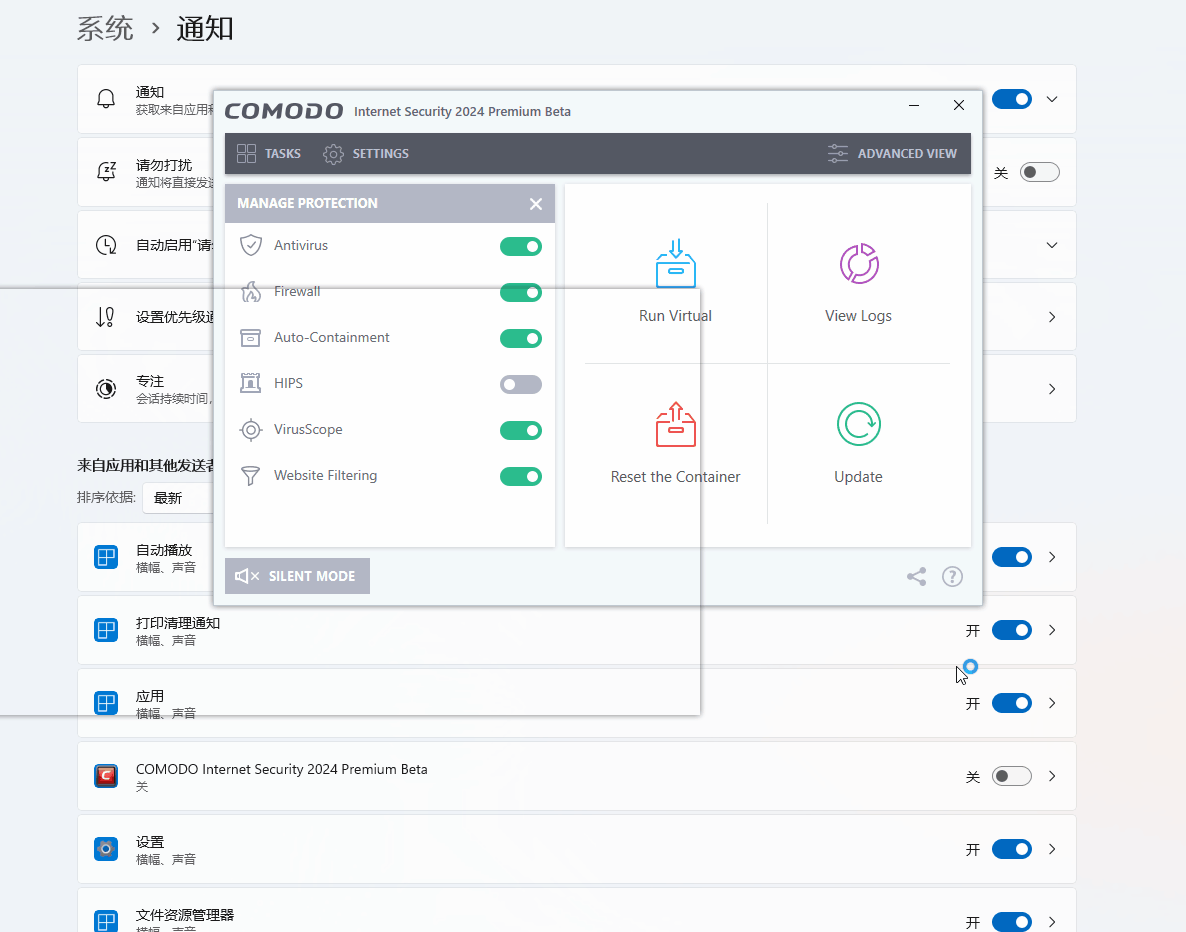
Task: Click the Run Virtual icon
Action: [x=675, y=264]
